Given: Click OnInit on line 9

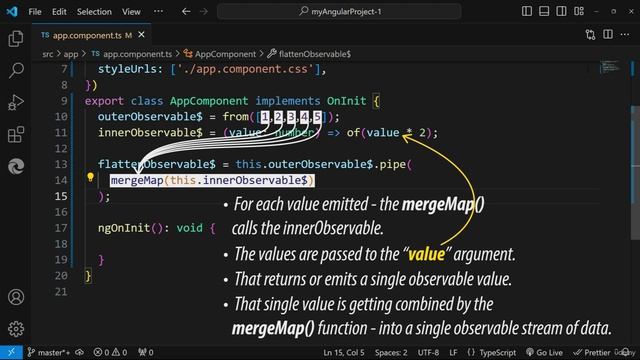Looking at the screenshot, I should click(346, 101).
